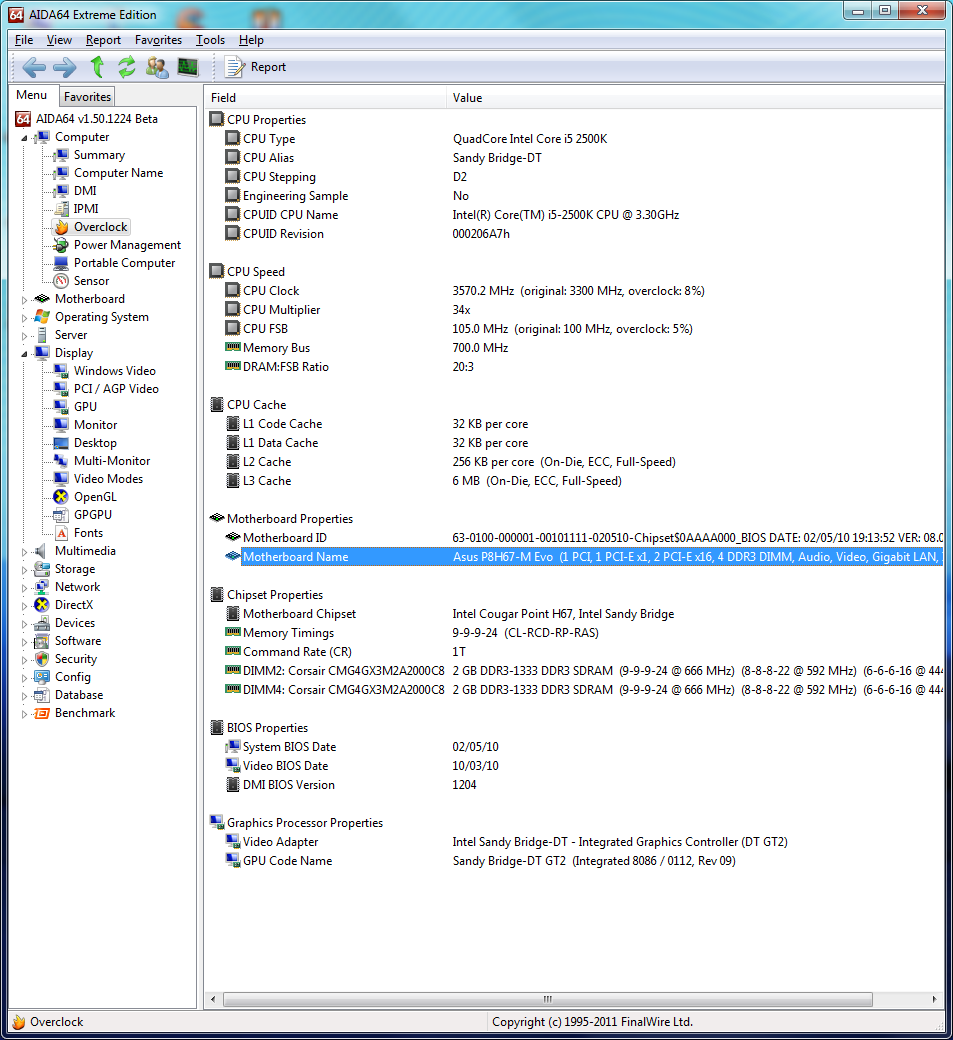Click the Value column header
Image resolution: width=953 pixels, height=1040 pixels.
point(695,98)
